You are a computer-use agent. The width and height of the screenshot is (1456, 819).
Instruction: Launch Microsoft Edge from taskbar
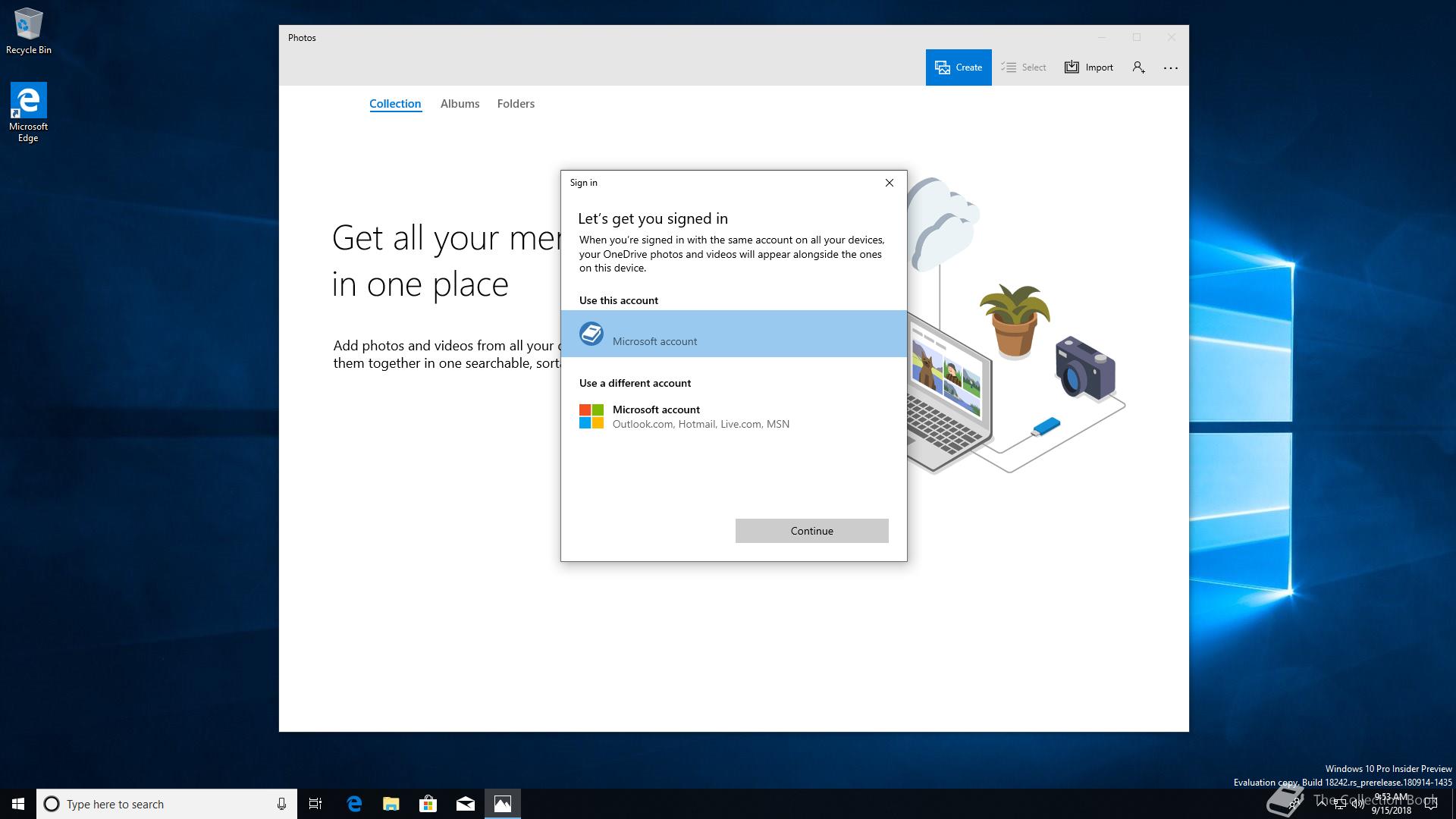coord(353,804)
